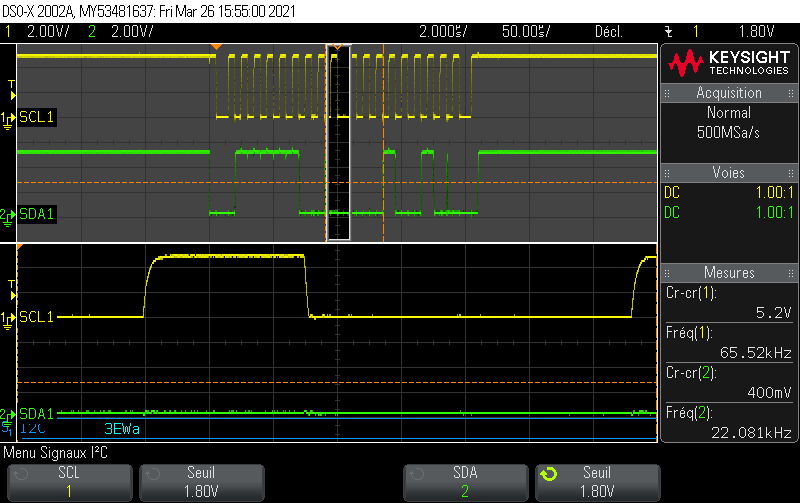
Task: Click the channel 1 ground marker in lower view
Action: pos(11,317)
